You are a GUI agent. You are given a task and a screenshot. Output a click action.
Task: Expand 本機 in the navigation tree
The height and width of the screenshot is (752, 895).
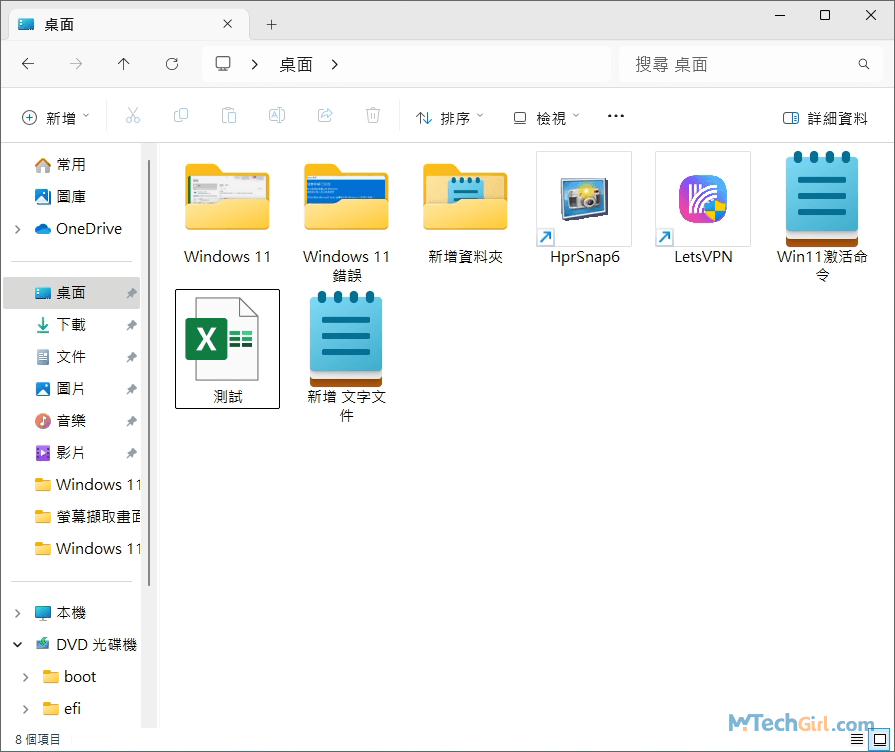point(18,612)
